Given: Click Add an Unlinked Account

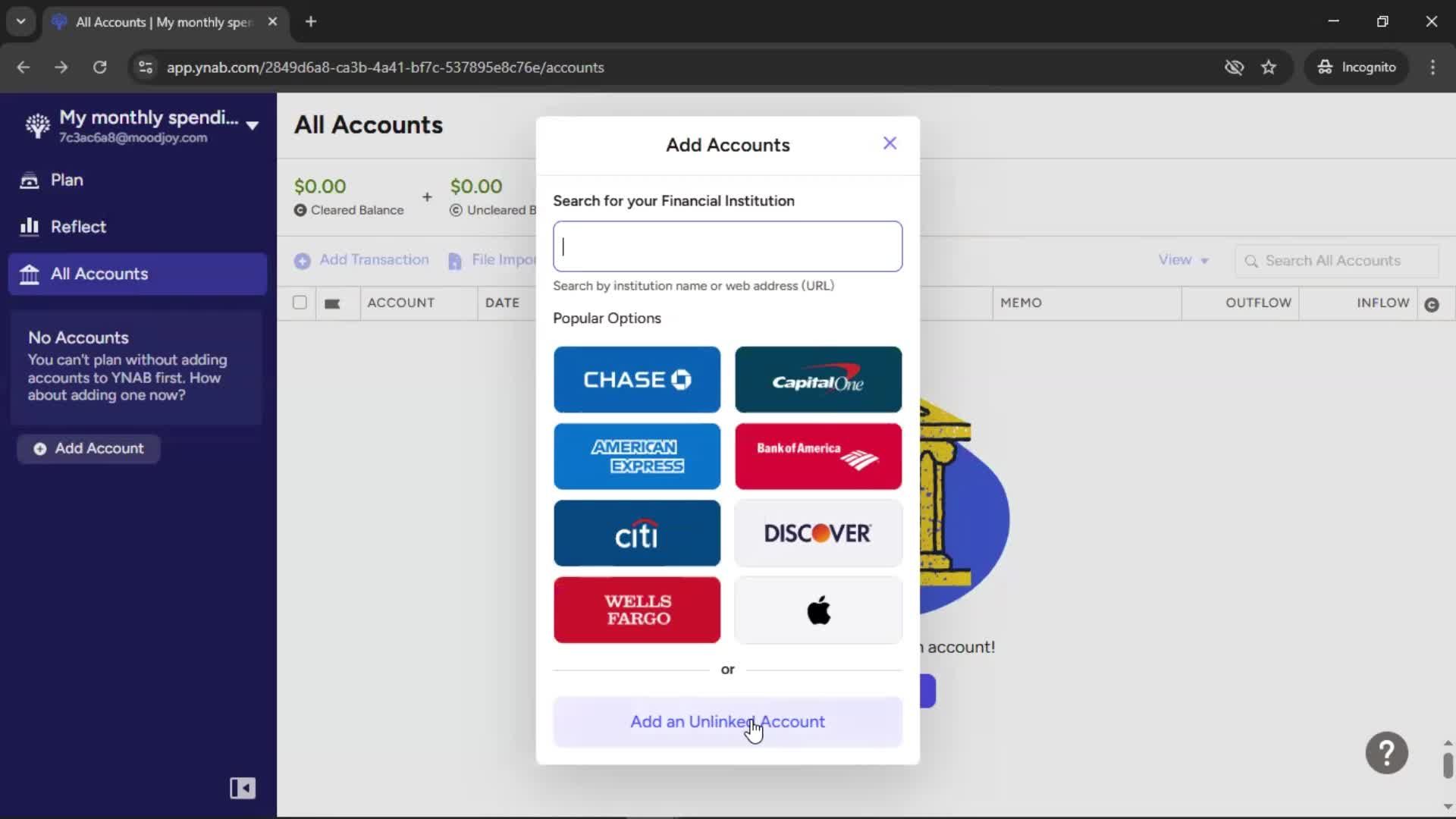Looking at the screenshot, I should coord(727,722).
